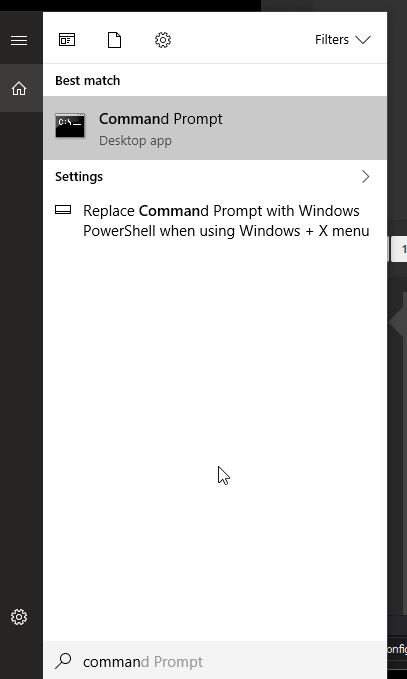Select the Home icon in the sidebar

[x=19, y=88]
